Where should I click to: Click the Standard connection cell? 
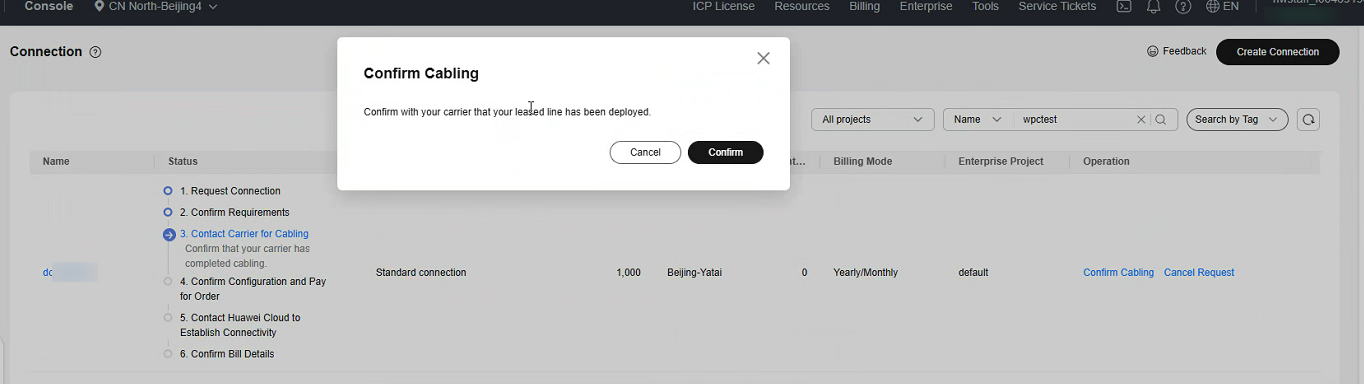pos(421,272)
